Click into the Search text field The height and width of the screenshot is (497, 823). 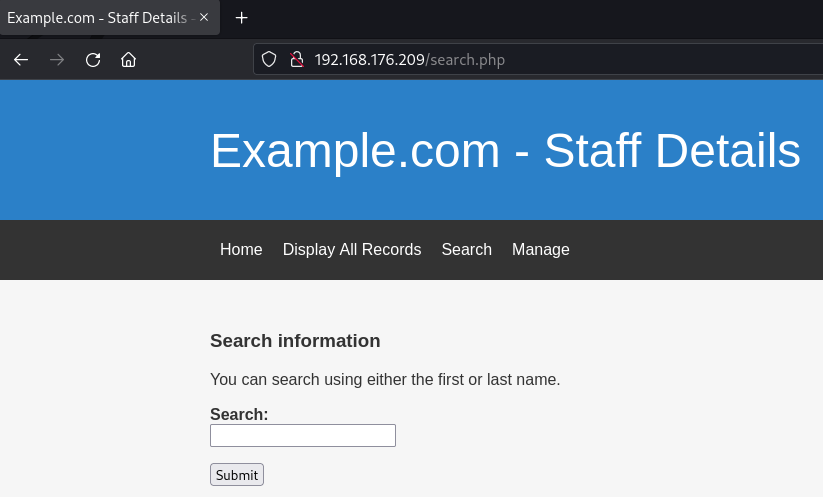[x=302, y=436]
